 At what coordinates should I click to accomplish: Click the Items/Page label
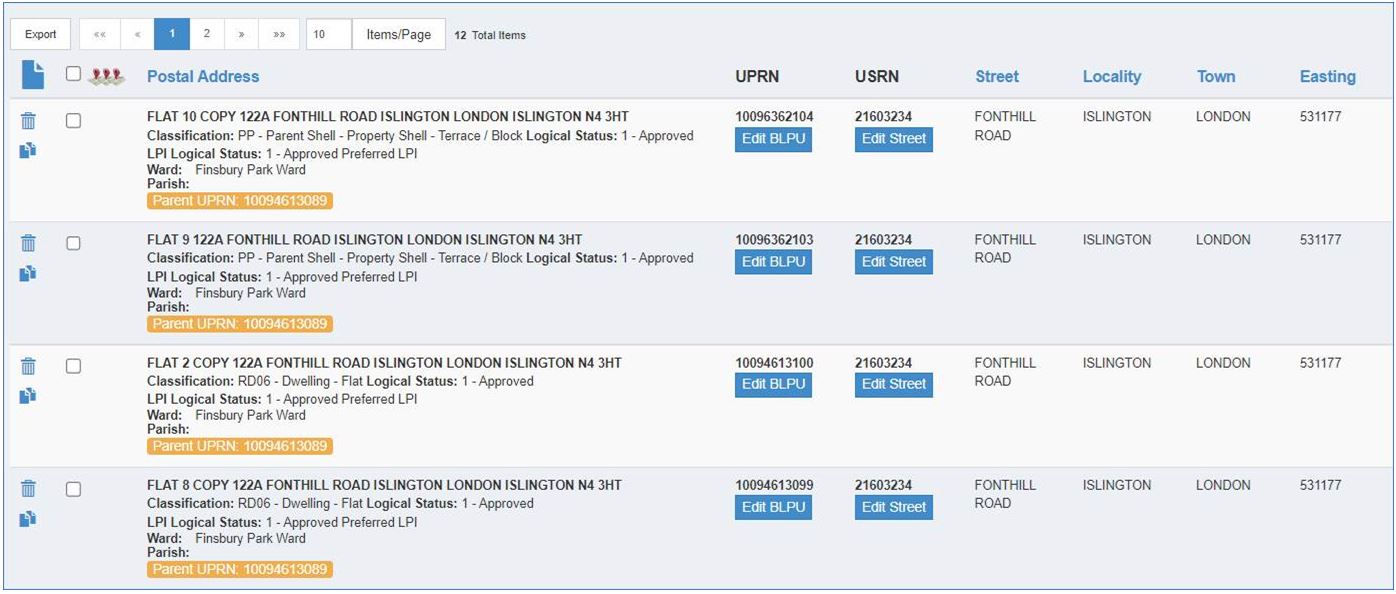tap(399, 34)
